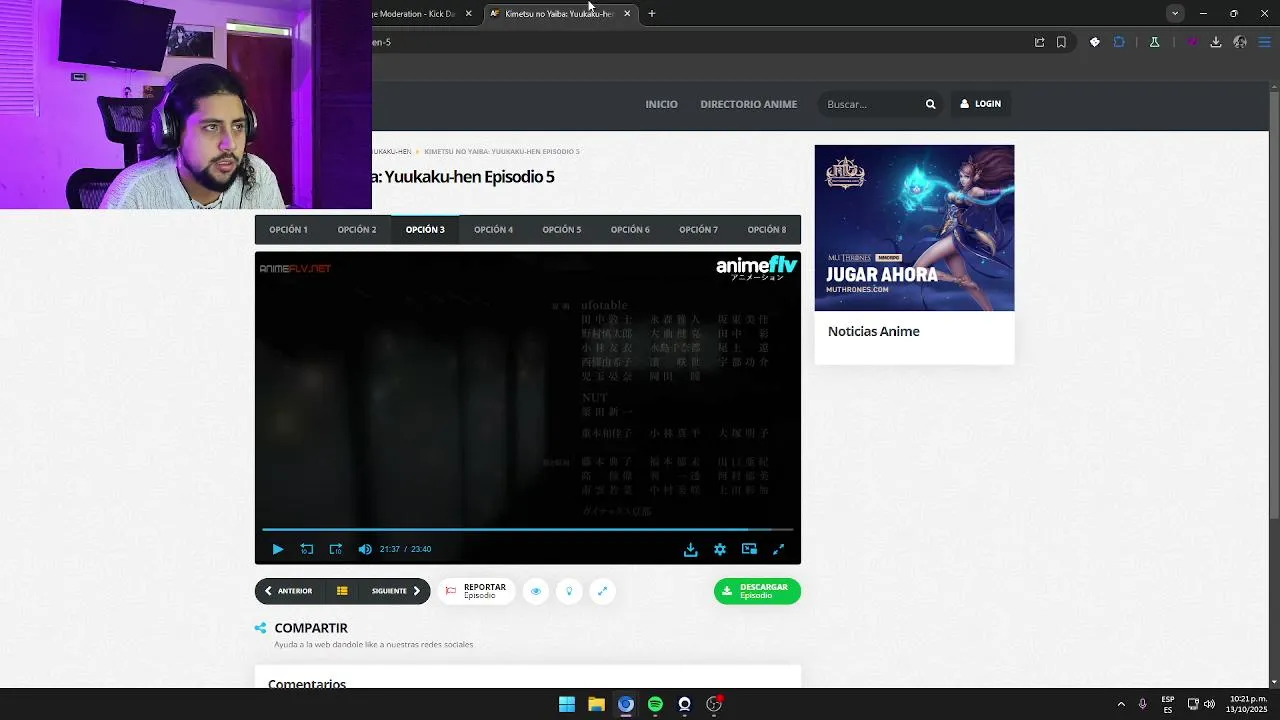Open the episode list icon
The width and height of the screenshot is (1280, 720).
pyautogui.click(x=342, y=591)
